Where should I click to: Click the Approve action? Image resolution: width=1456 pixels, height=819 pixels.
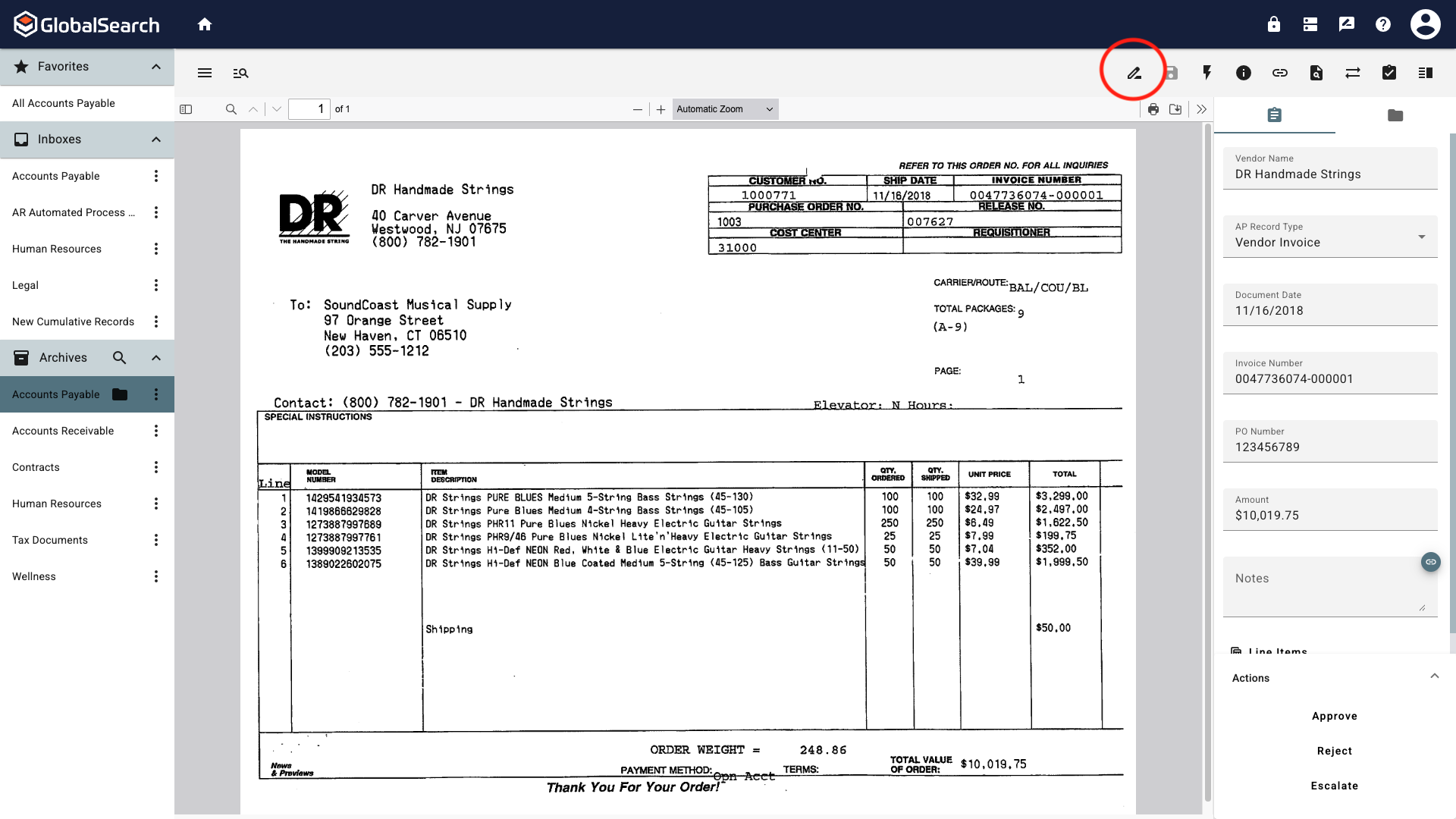click(x=1335, y=715)
